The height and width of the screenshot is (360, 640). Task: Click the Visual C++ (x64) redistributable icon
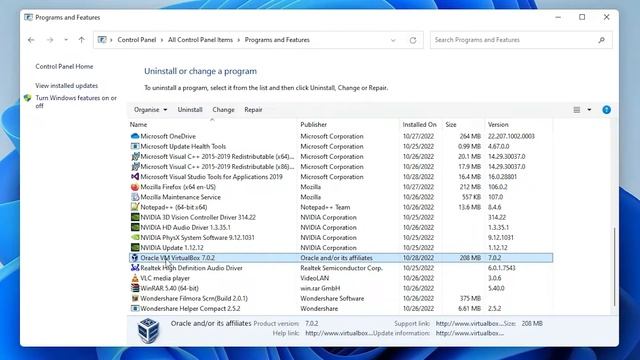pyautogui.click(x=135, y=157)
